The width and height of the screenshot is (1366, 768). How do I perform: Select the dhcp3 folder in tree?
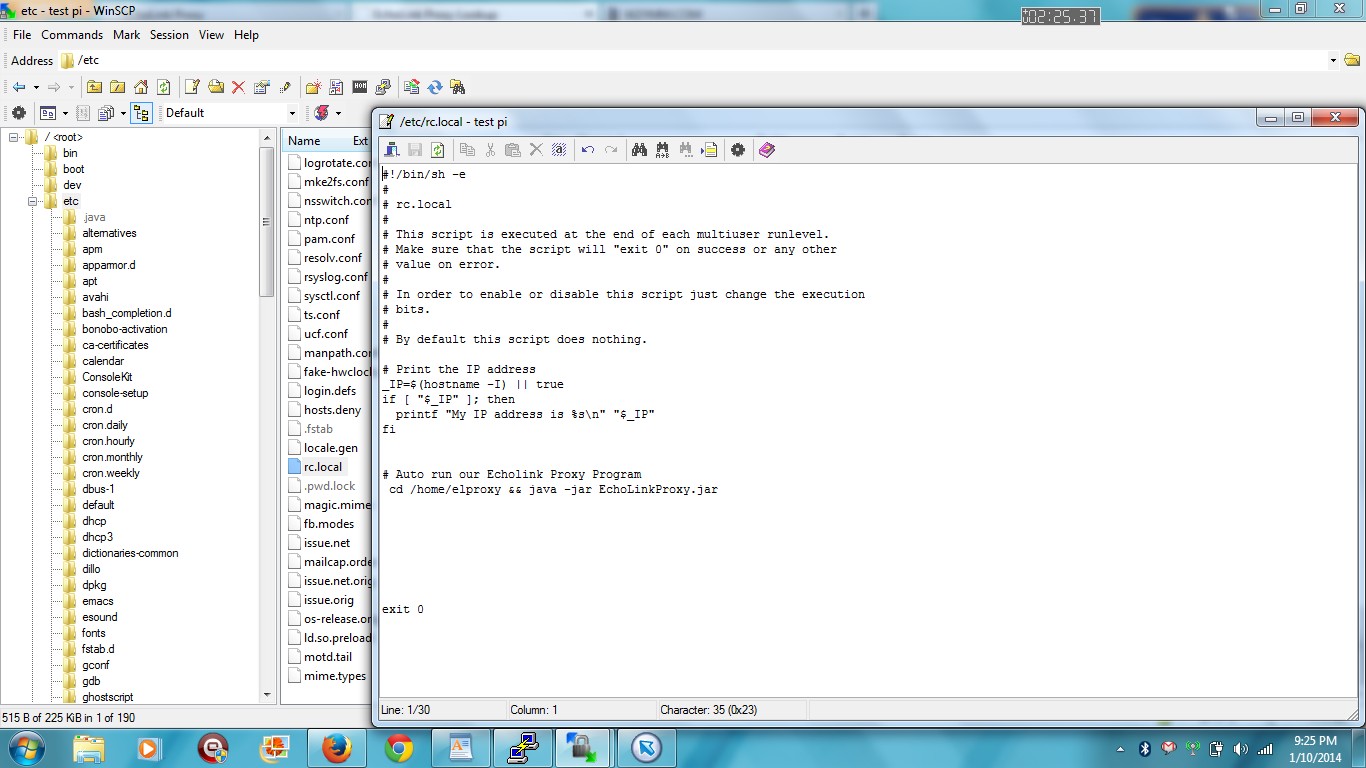pos(97,537)
